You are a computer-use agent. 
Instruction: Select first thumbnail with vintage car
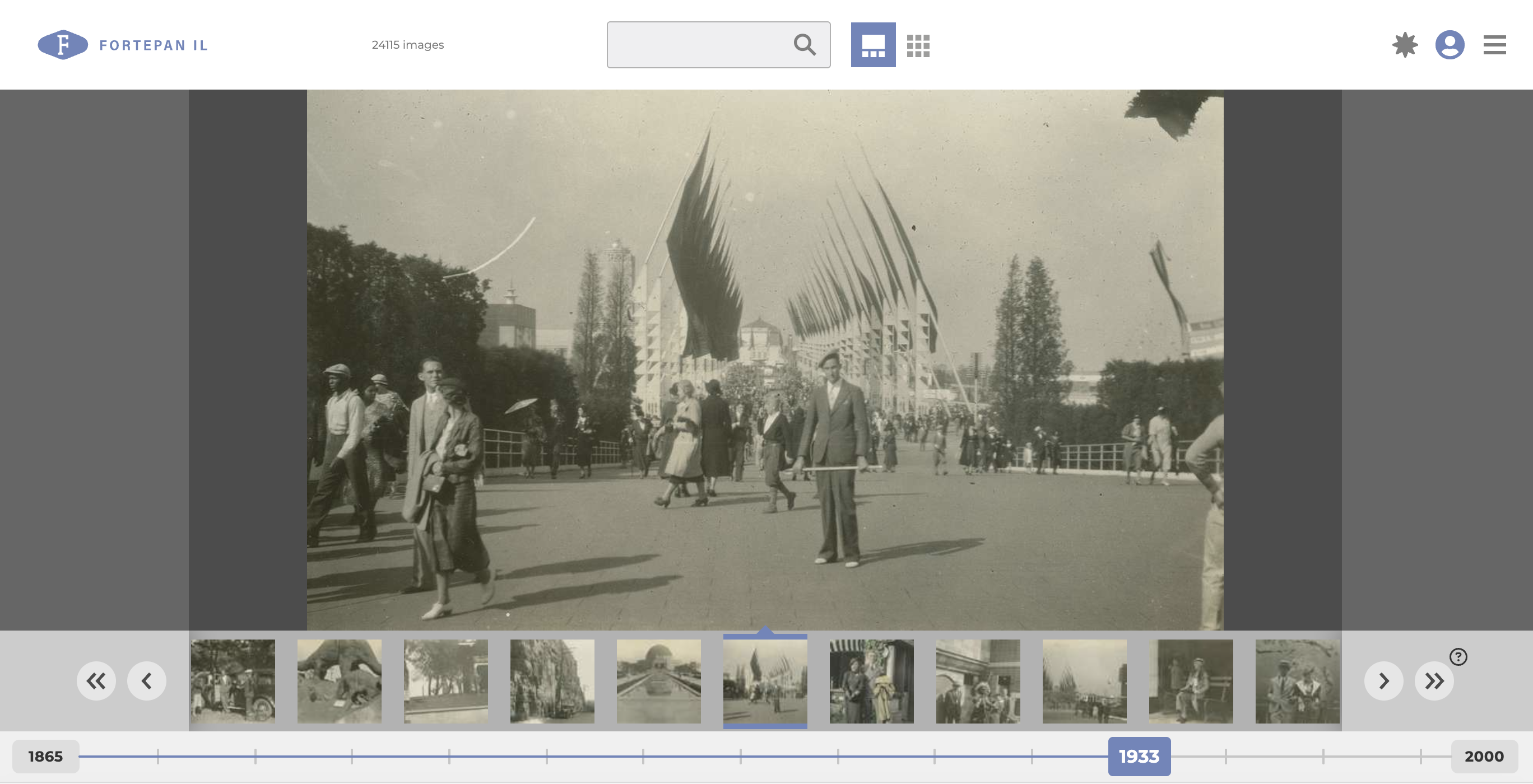coord(233,681)
